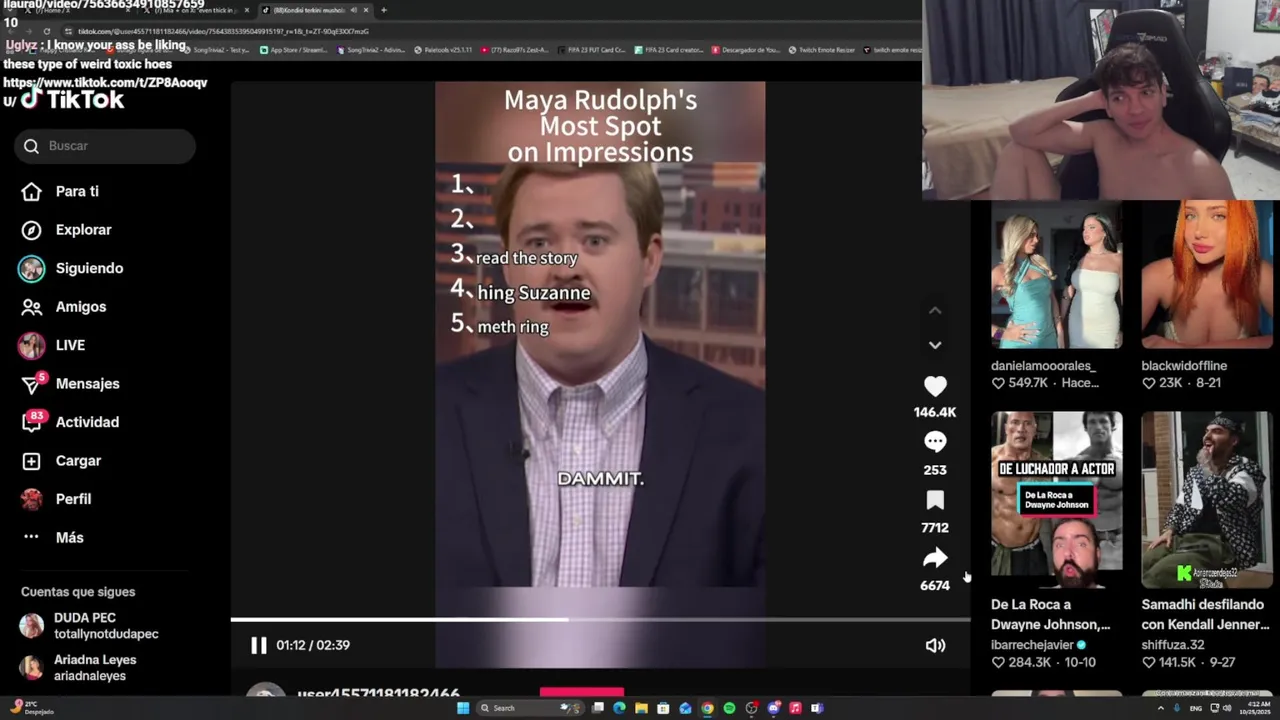The height and width of the screenshot is (720, 1280).
Task: Open DUDA PEC followed account
Action: tap(105, 626)
